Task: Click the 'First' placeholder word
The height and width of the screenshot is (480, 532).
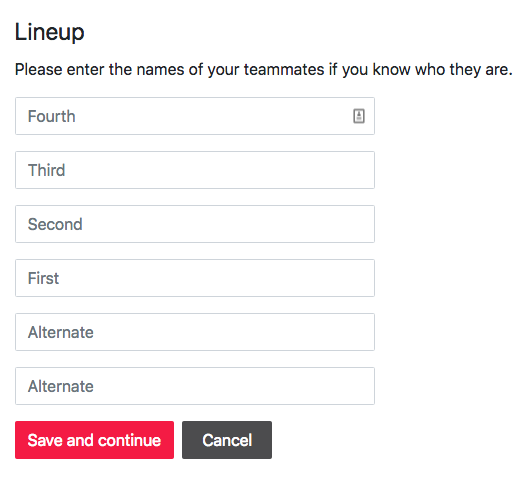Action: point(43,278)
